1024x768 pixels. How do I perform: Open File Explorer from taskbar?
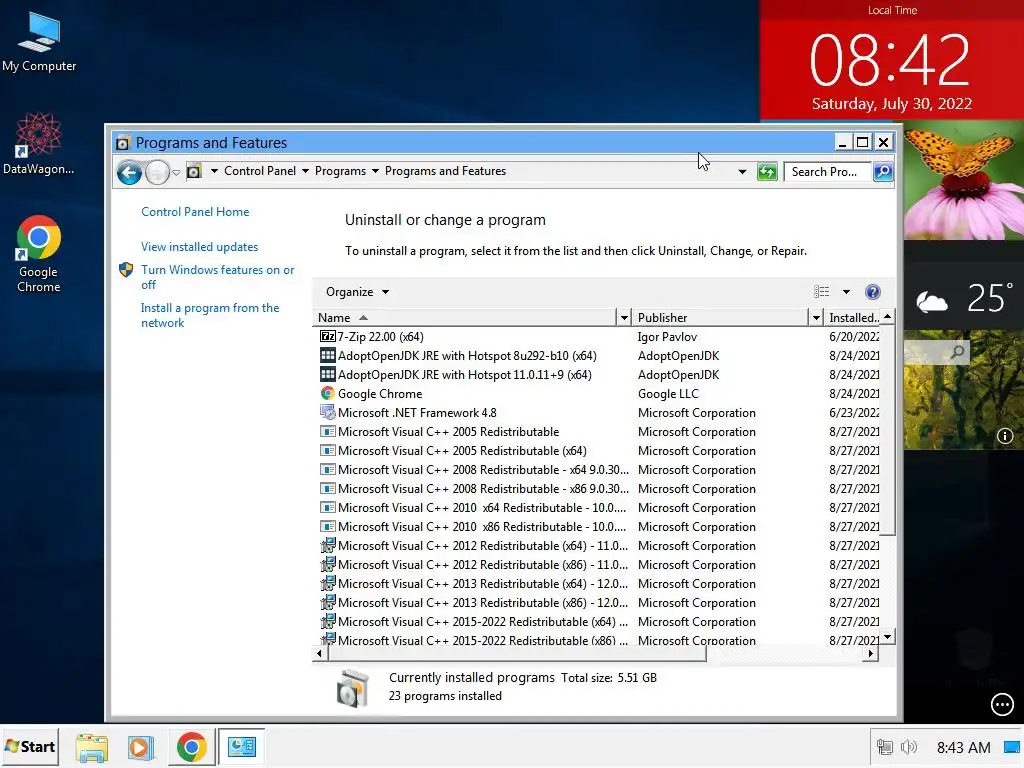pos(92,747)
